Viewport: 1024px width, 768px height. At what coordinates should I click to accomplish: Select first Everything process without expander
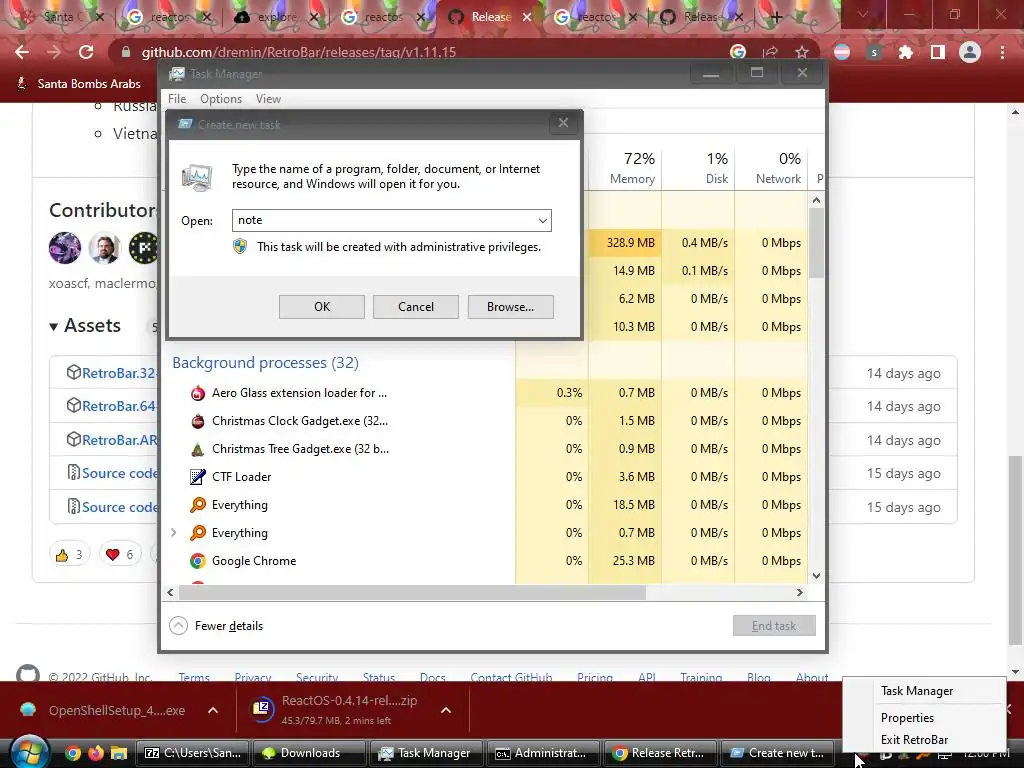click(x=239, y=505)
